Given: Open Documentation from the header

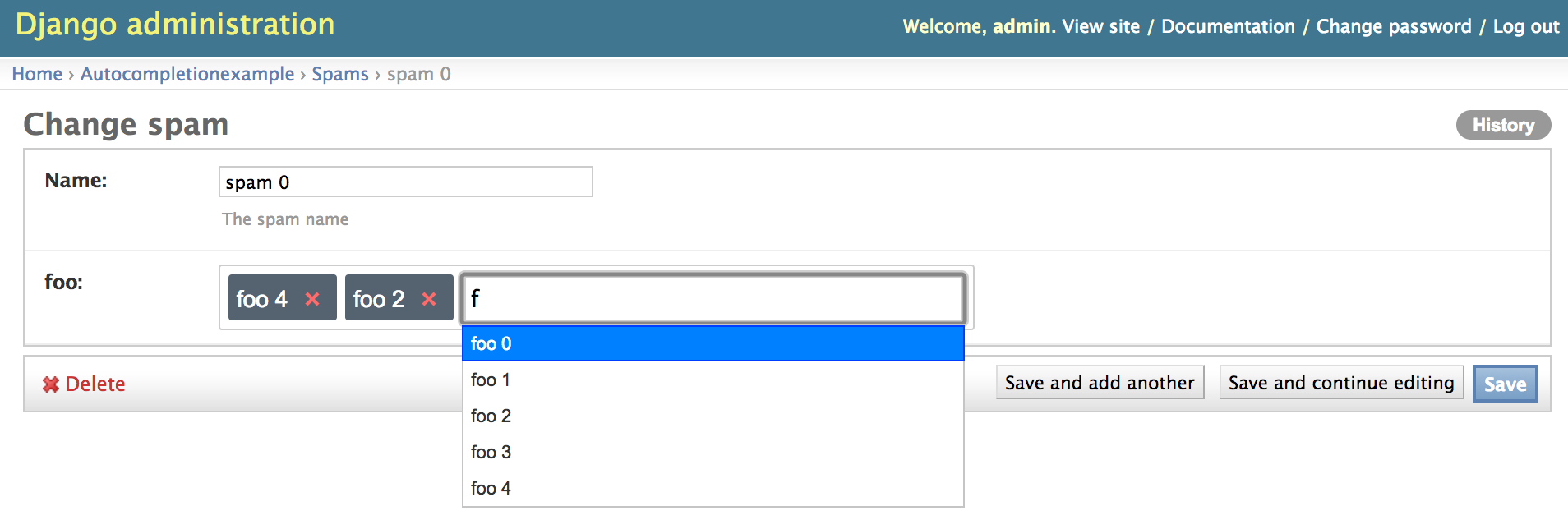Looking at the screenshot, I should pyautogui.click(x=1228, y=26).
